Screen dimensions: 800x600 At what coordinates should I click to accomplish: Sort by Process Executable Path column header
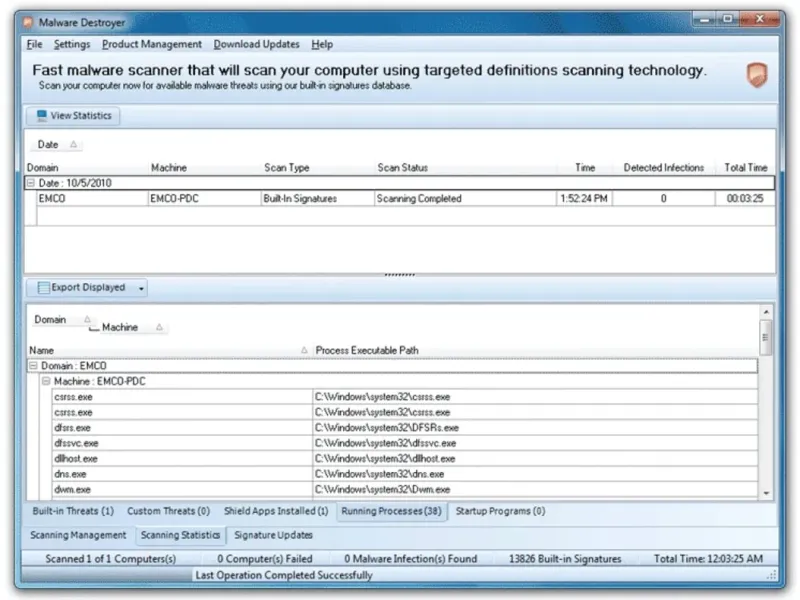(536, 351)
